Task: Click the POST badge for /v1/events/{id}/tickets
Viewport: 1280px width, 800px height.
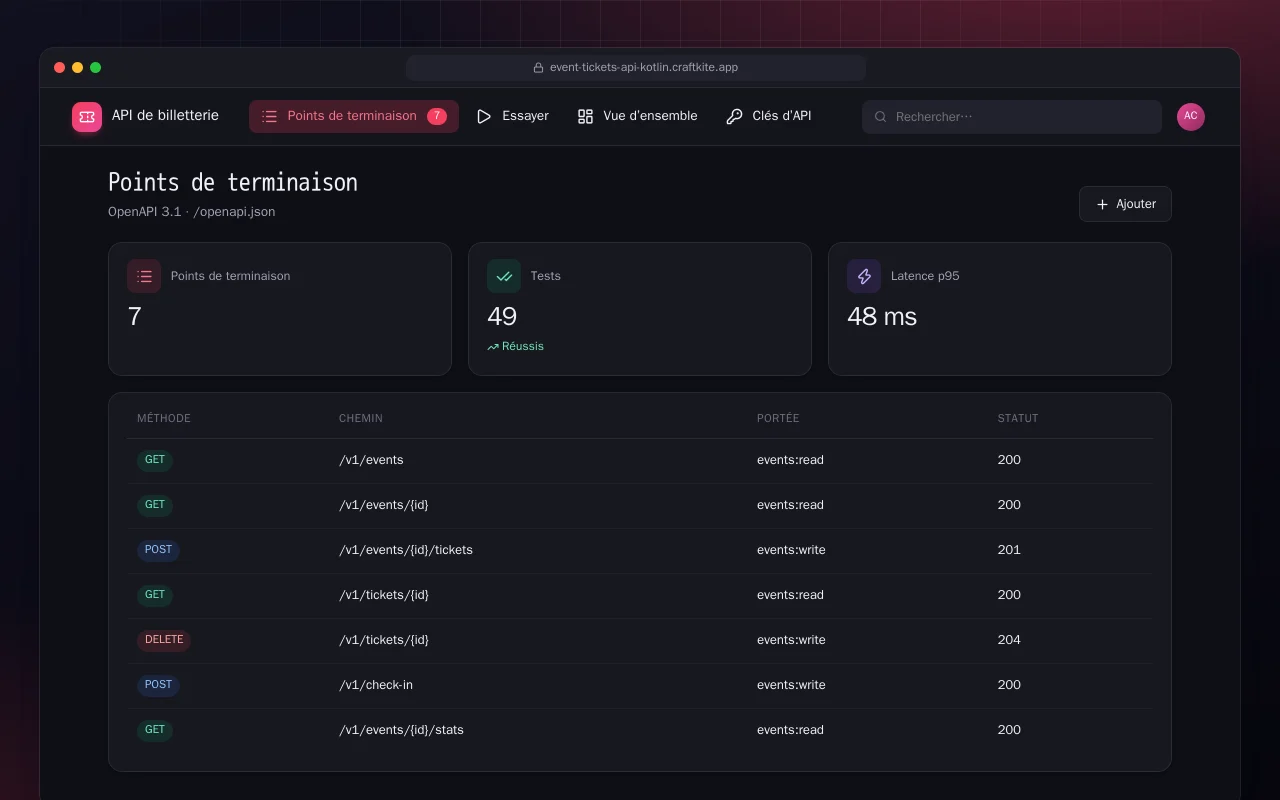Action: 158,550
